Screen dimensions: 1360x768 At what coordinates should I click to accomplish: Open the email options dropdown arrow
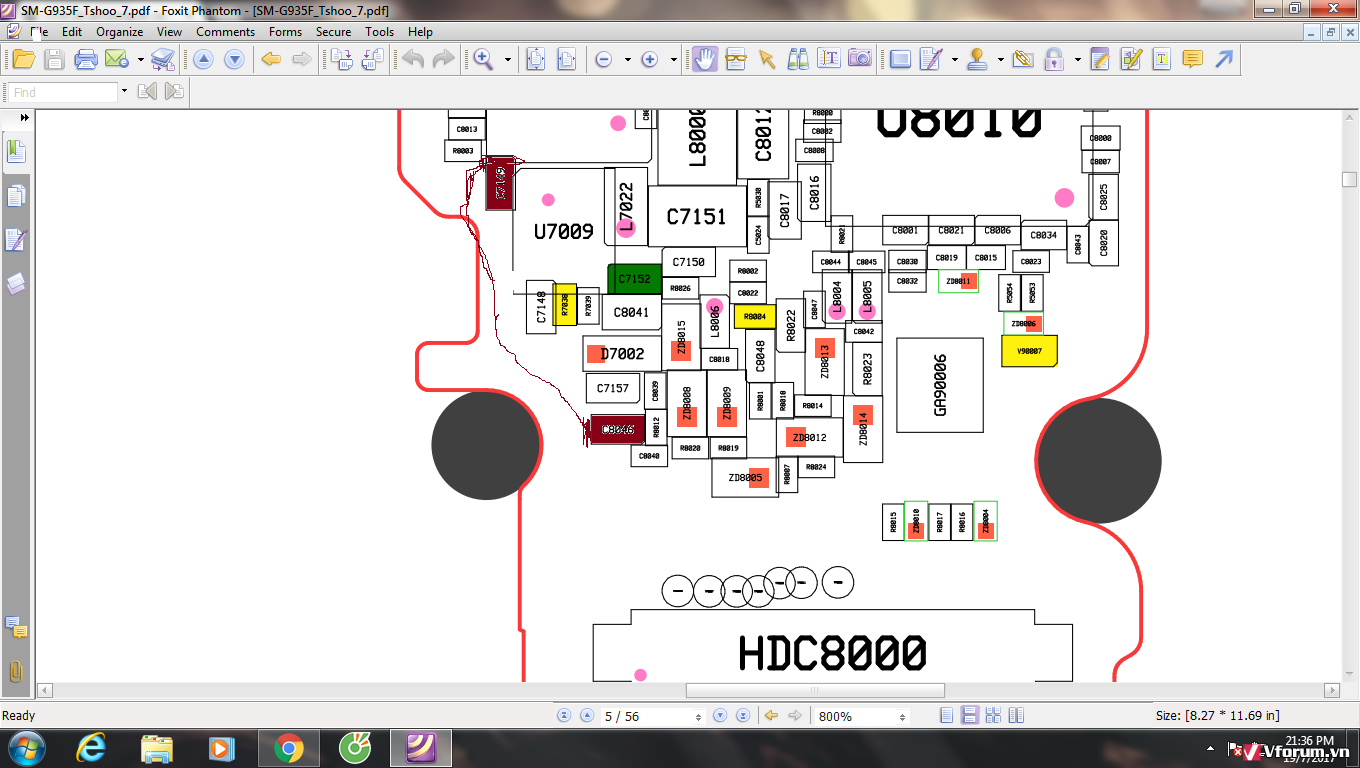pyautogui.click(x=141, y=60)
